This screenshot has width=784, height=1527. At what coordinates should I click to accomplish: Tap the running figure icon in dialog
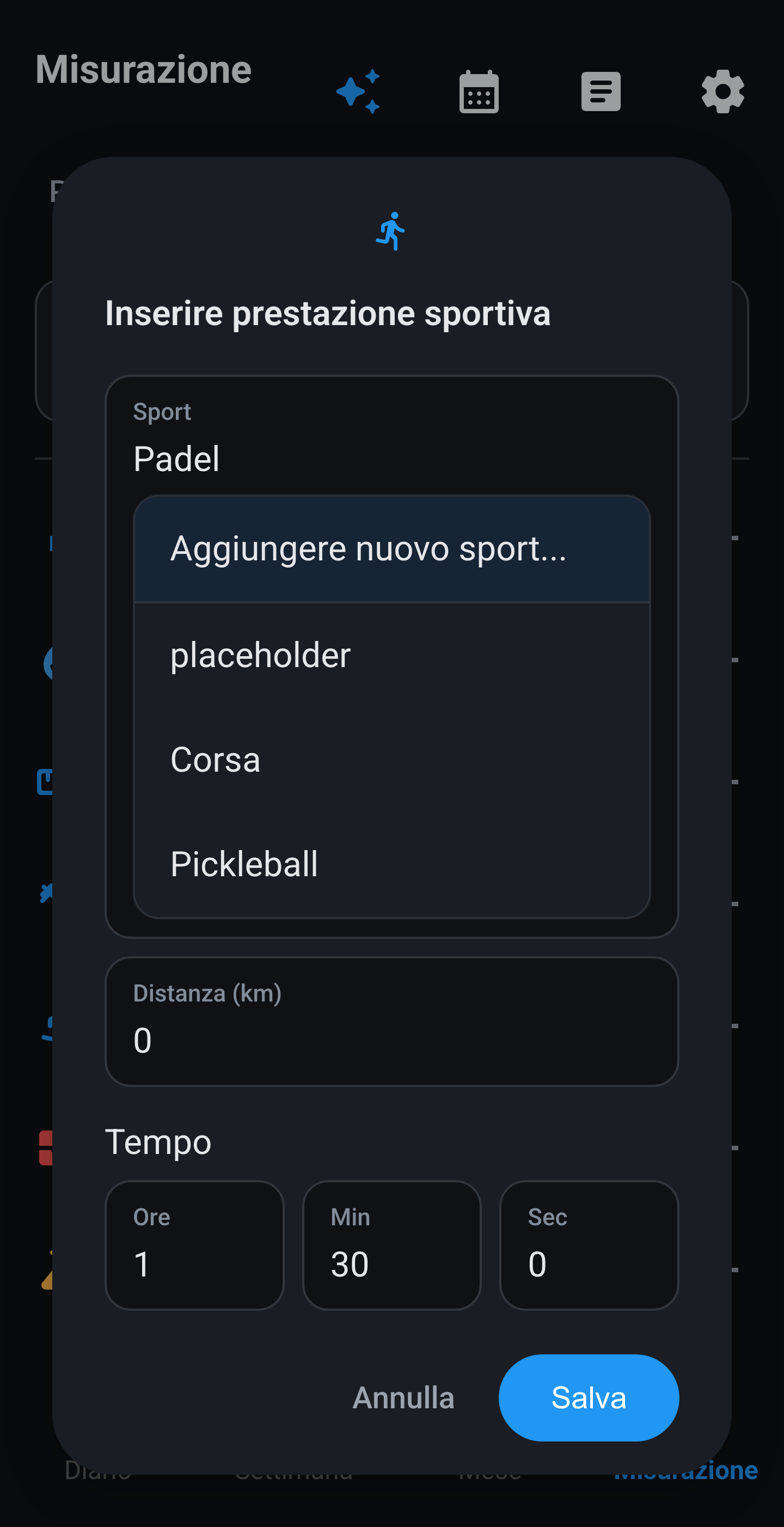[391, 231]
